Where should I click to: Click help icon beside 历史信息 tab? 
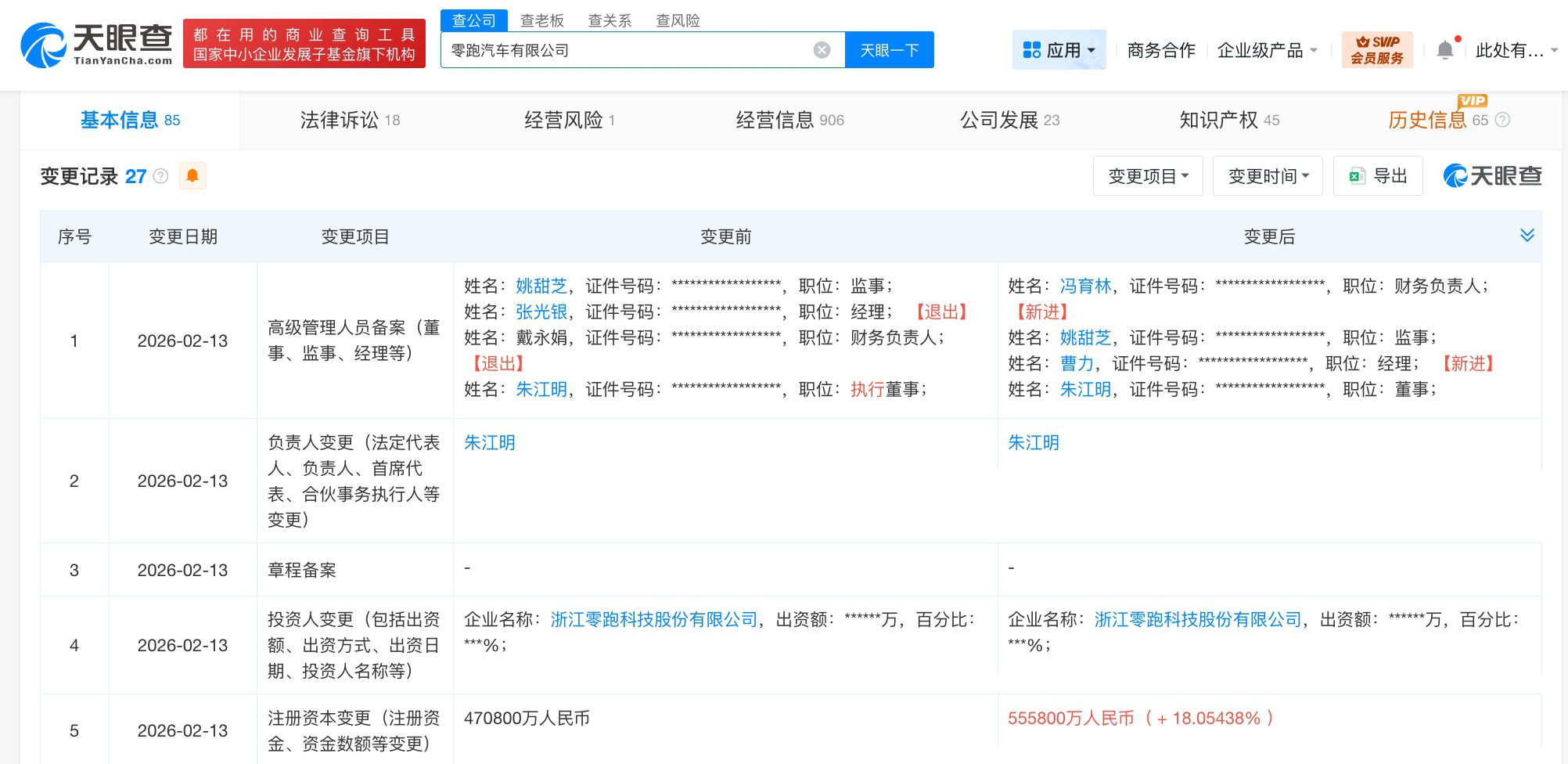[1502, 120]
